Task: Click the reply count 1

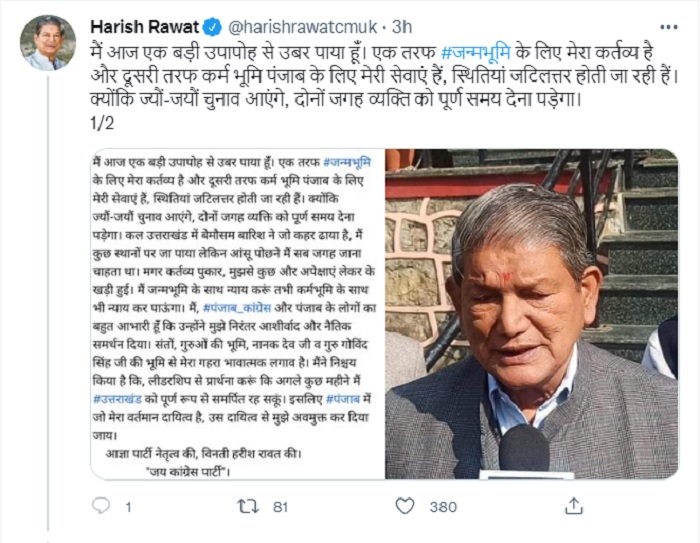Action: click(x=130, y=506)
